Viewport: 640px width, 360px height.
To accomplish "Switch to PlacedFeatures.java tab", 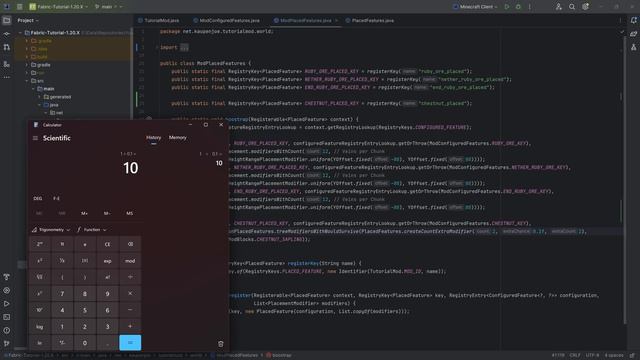I will pyautogui.click(x=370, y=20).
